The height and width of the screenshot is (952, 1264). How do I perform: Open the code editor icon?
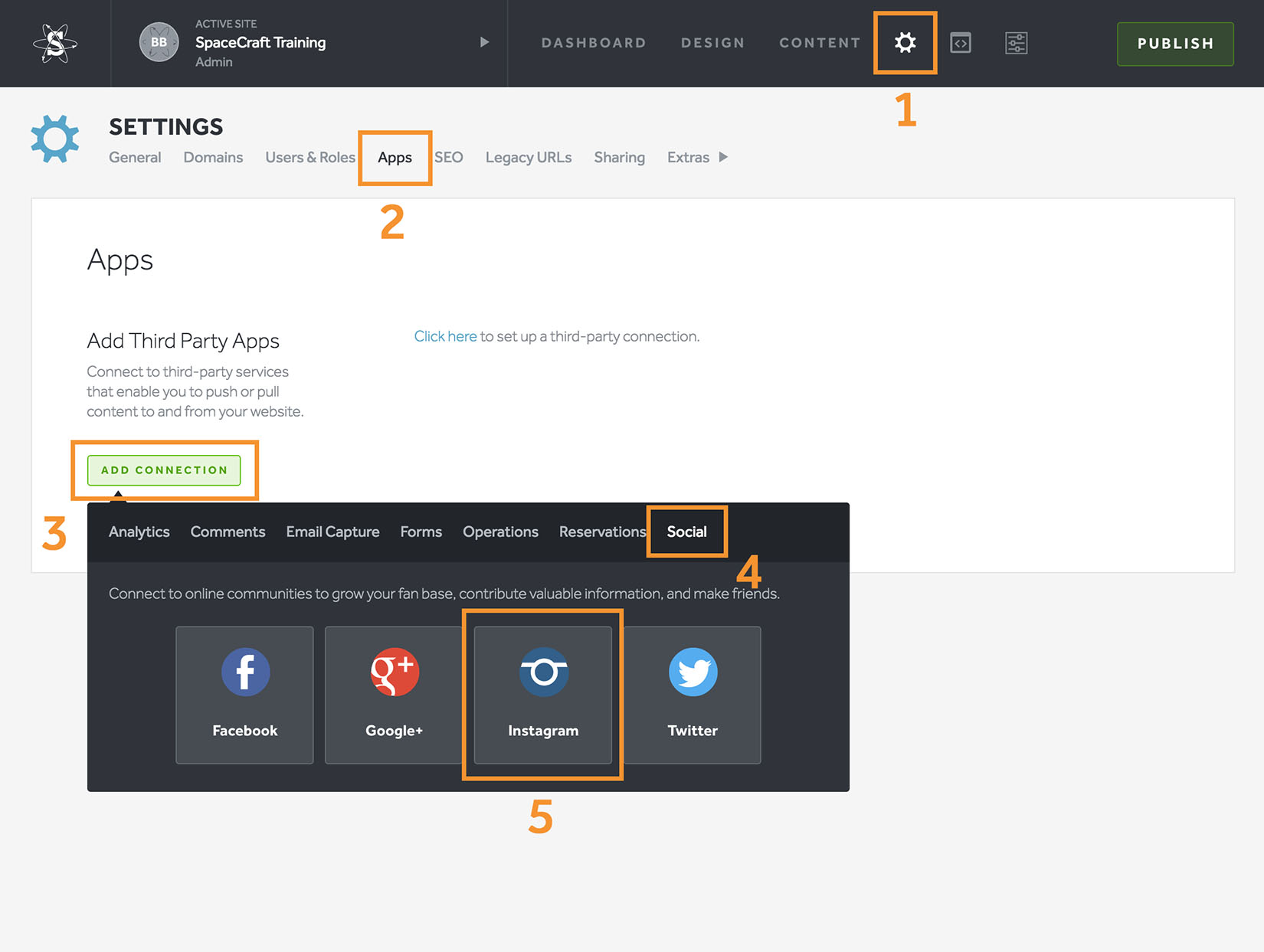click(x=961, y=43)
